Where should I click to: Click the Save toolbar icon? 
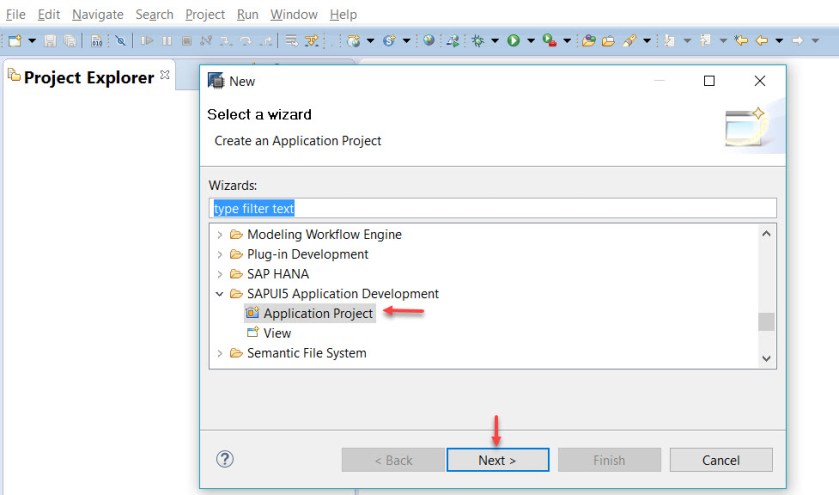coord(50,41)
